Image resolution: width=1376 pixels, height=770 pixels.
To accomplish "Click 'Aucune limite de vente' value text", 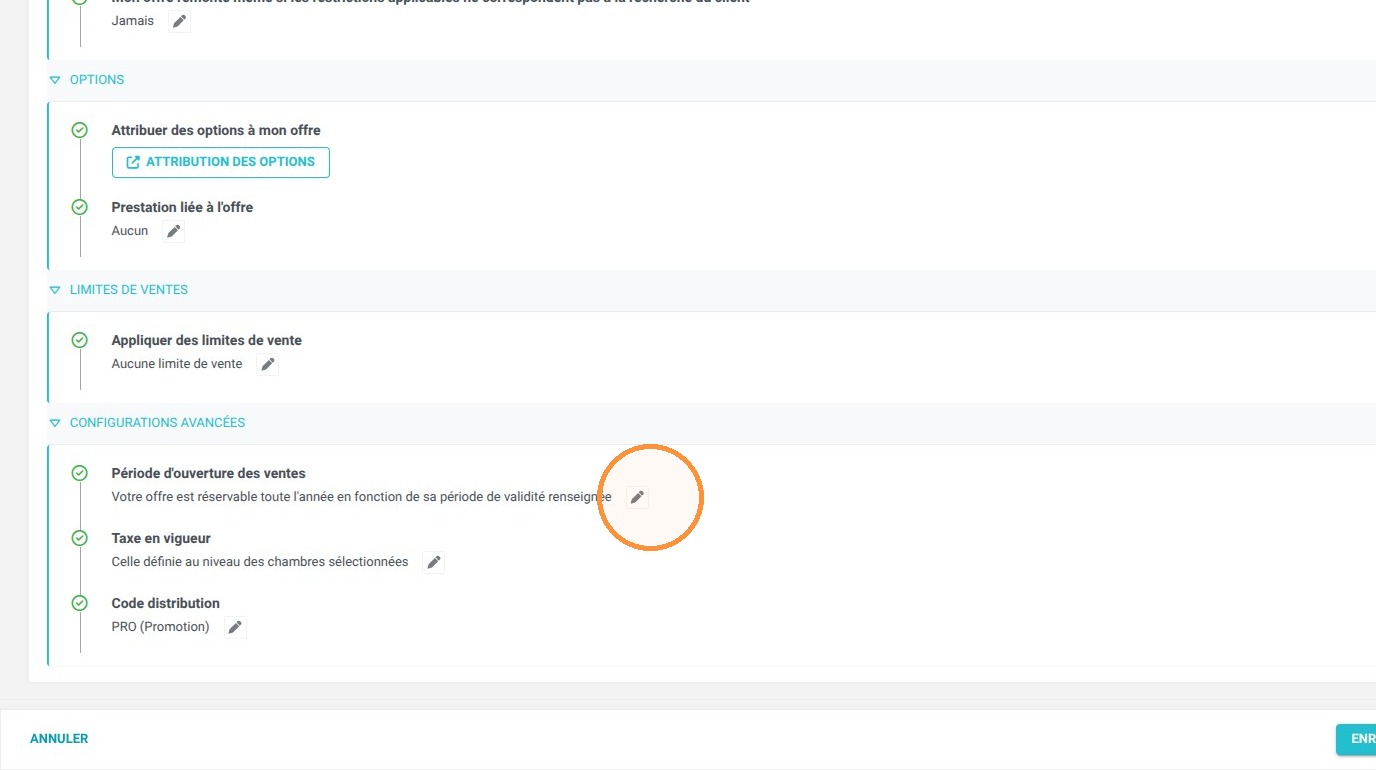I will coord(177,364).
